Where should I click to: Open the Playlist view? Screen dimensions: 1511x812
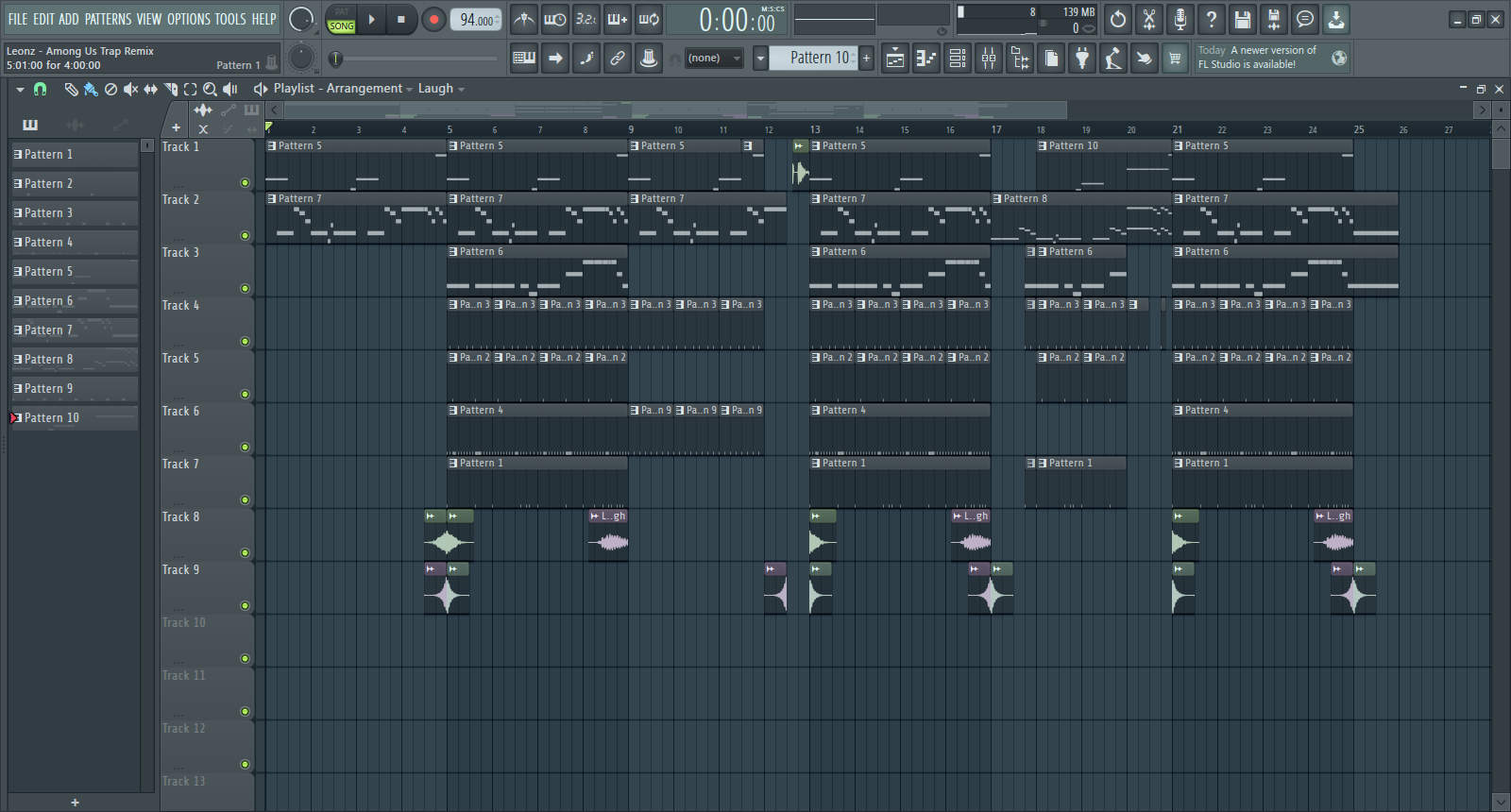[x=895, y=59]
